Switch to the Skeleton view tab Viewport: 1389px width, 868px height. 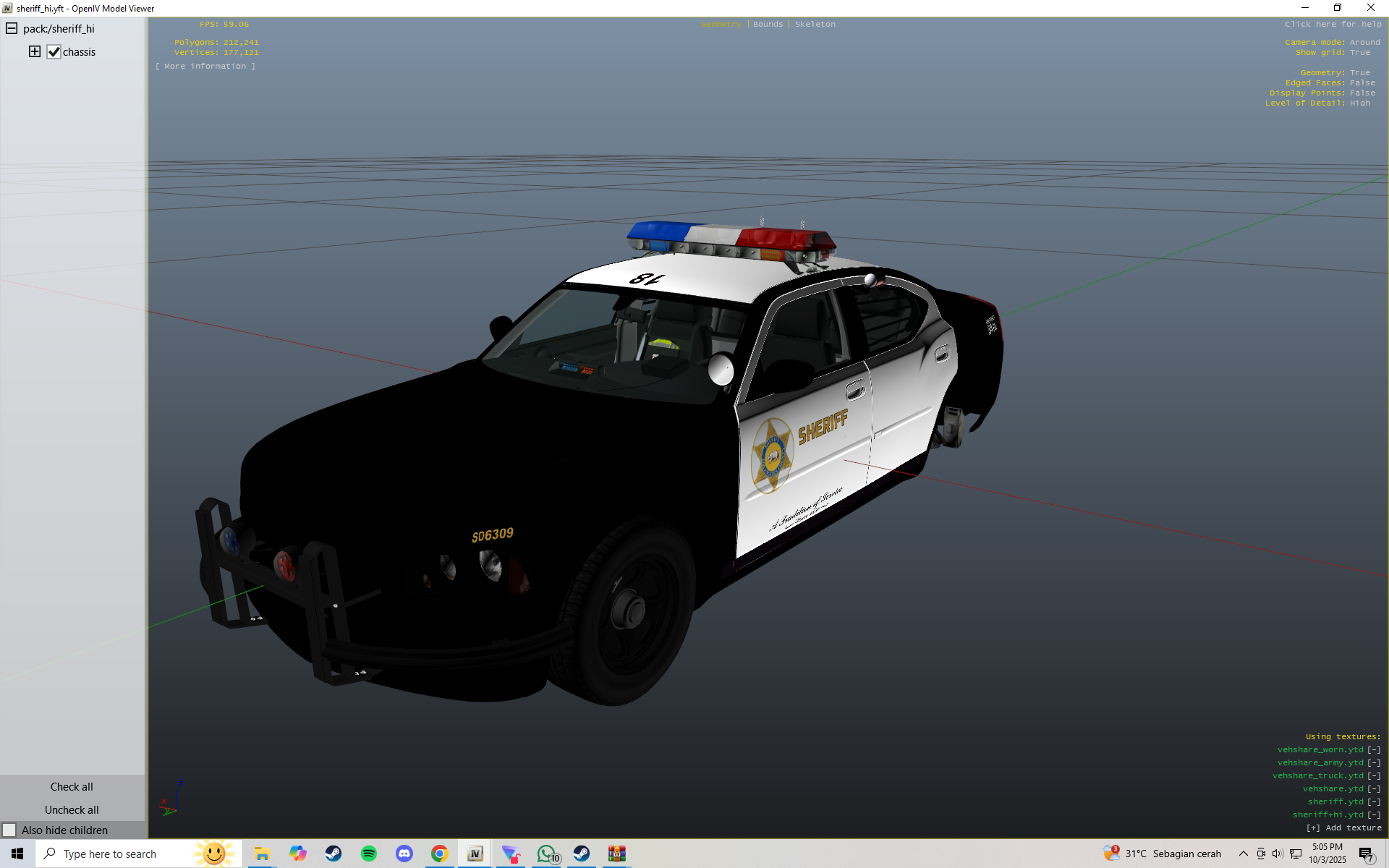pyautogui.click(x=815, y=25)
